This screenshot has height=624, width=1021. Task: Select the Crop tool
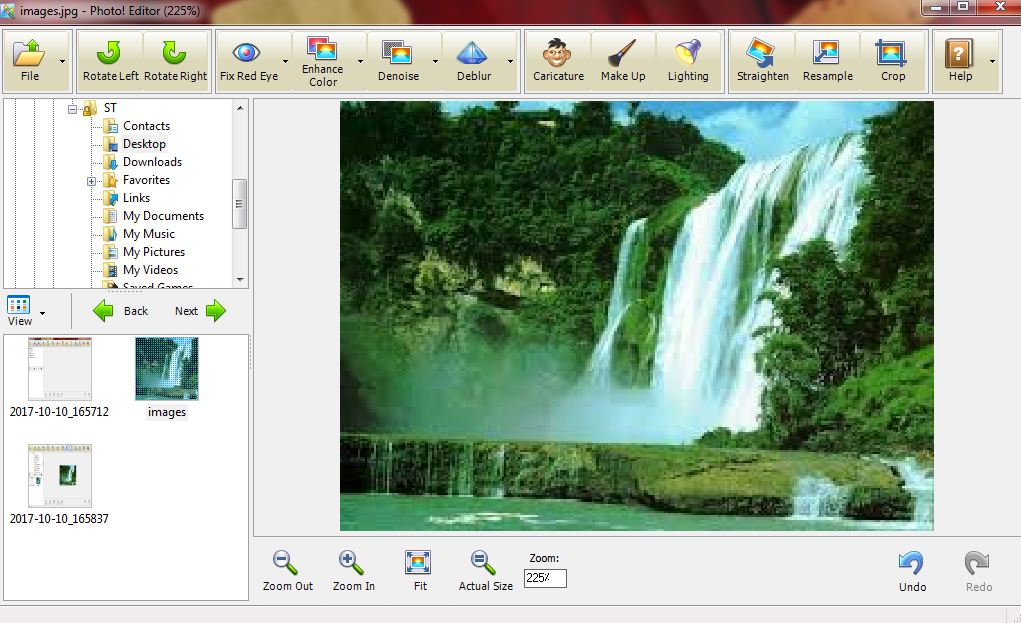(893, 61)
